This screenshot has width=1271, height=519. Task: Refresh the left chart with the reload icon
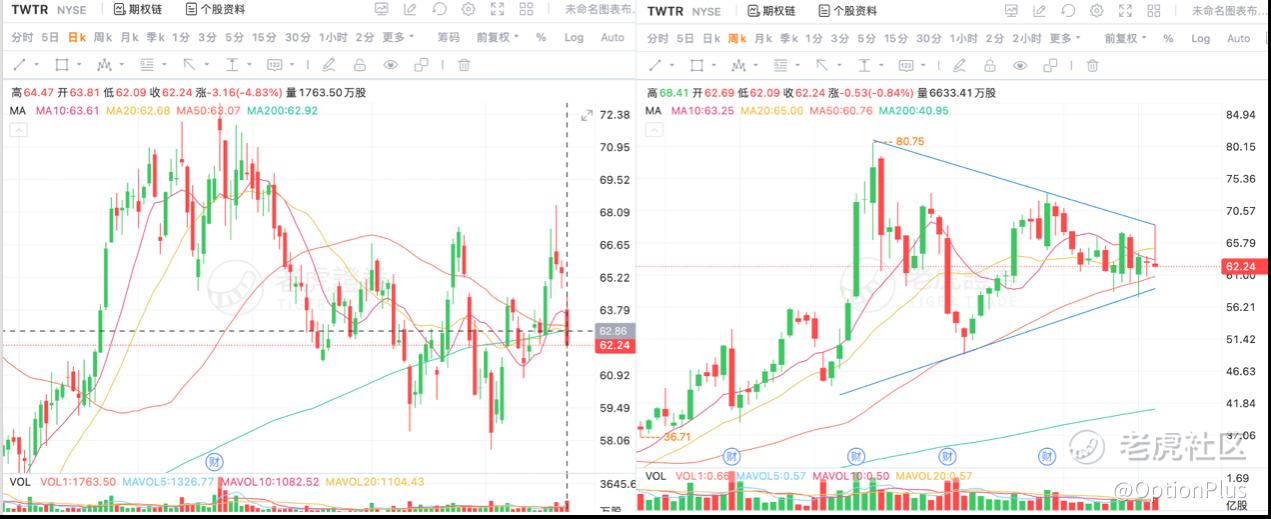(x=439, y=10)
